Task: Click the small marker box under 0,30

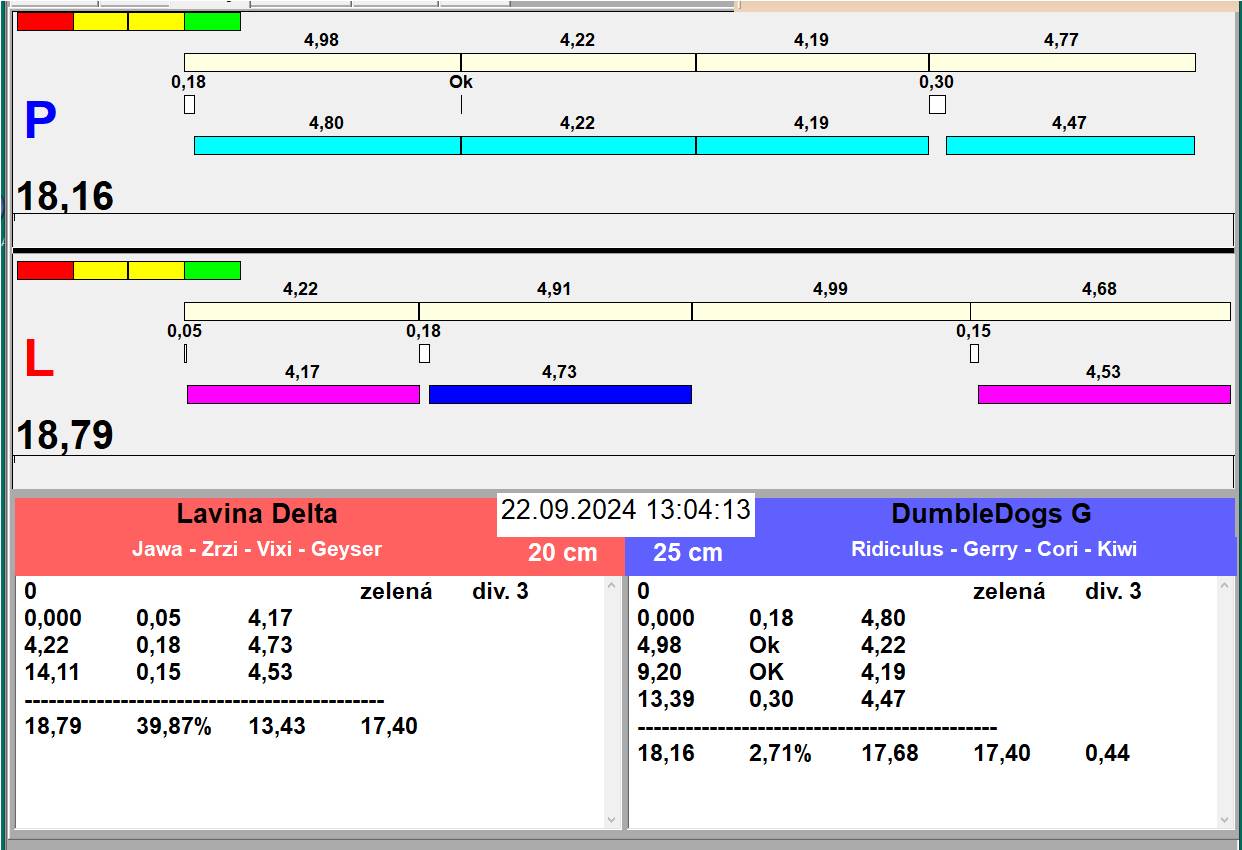Action: 937,104
